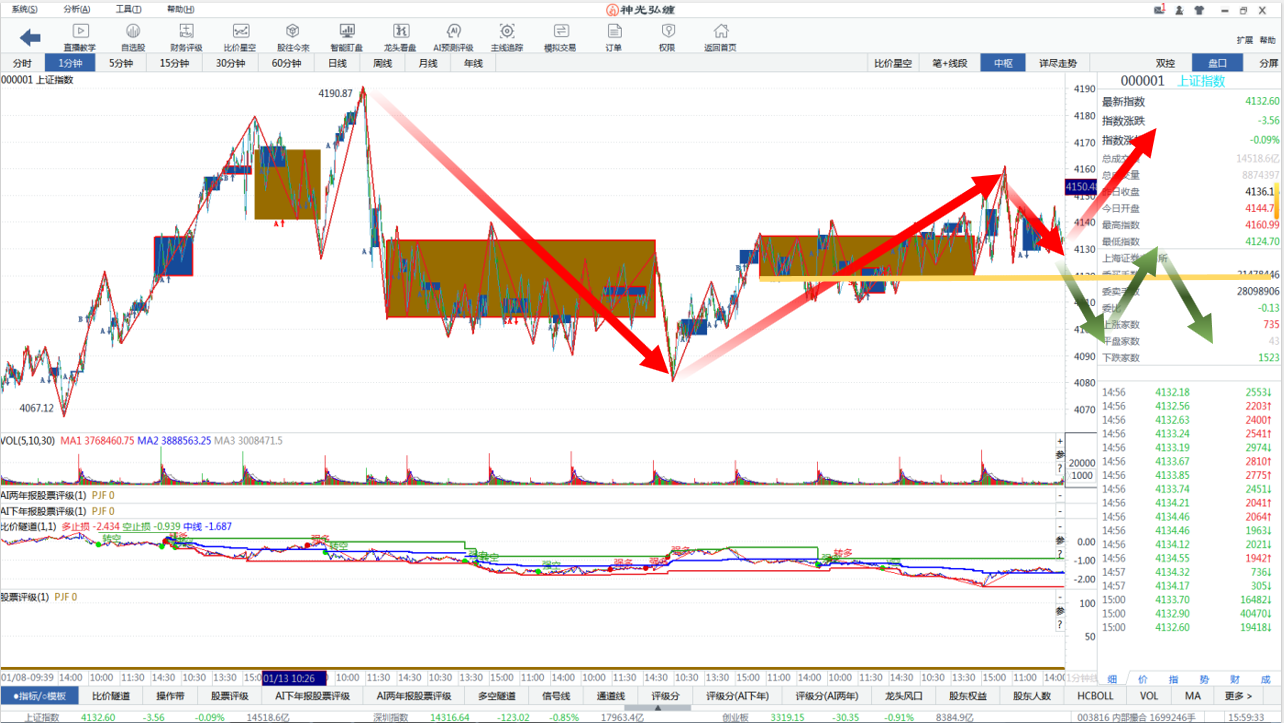This screenshot has width=1284, height=723.
Task: Expand the 指标/模板 selector
Action: pos(39,696)
